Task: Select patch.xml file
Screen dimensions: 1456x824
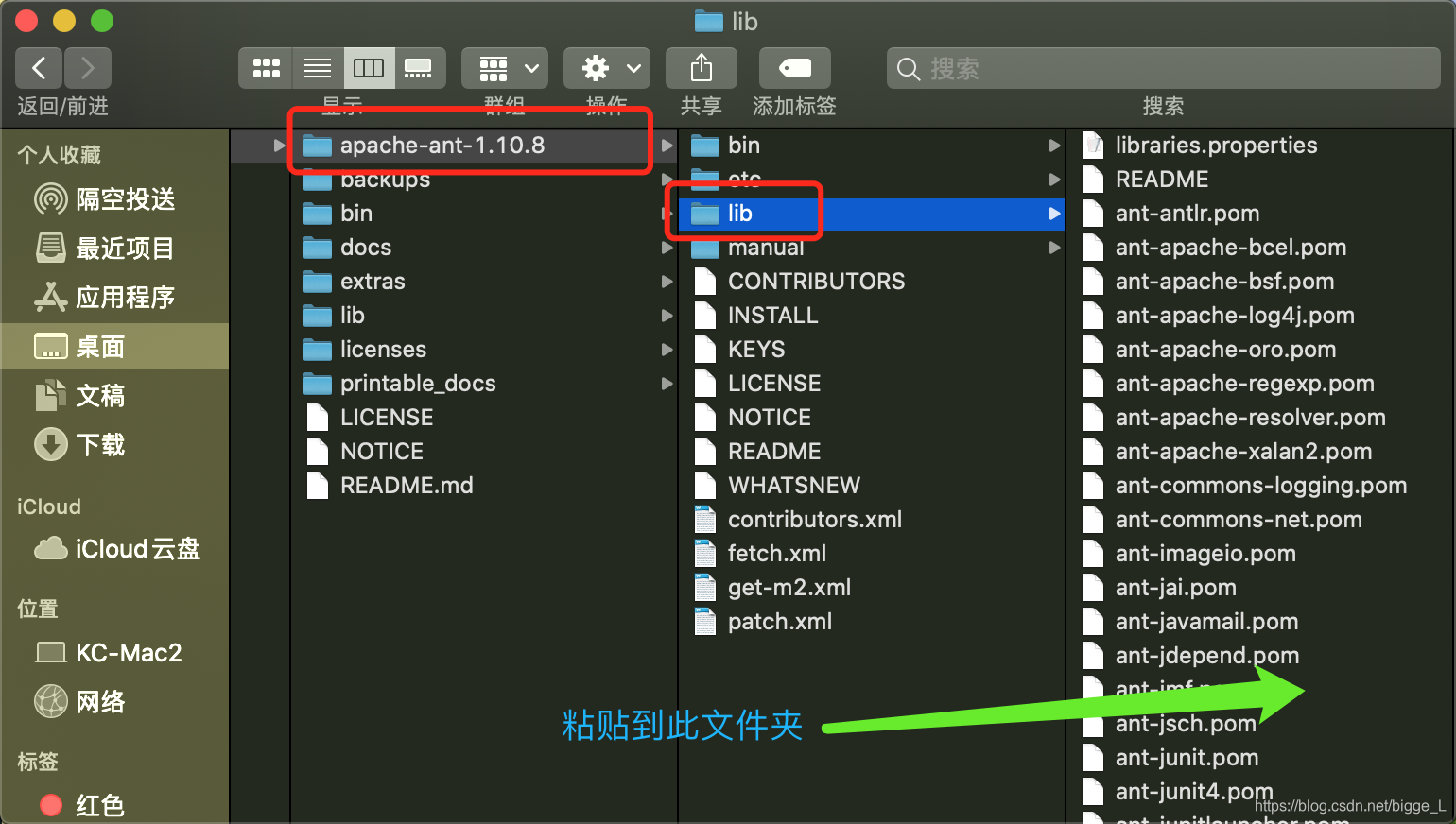Action: pos(872,622)
